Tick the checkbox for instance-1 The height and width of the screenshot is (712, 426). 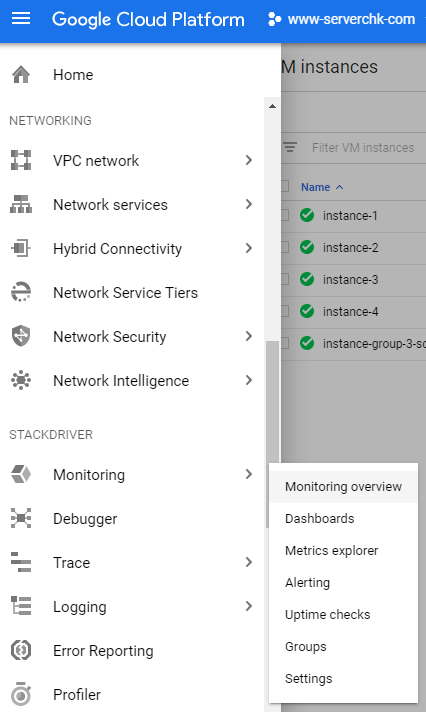285,215
